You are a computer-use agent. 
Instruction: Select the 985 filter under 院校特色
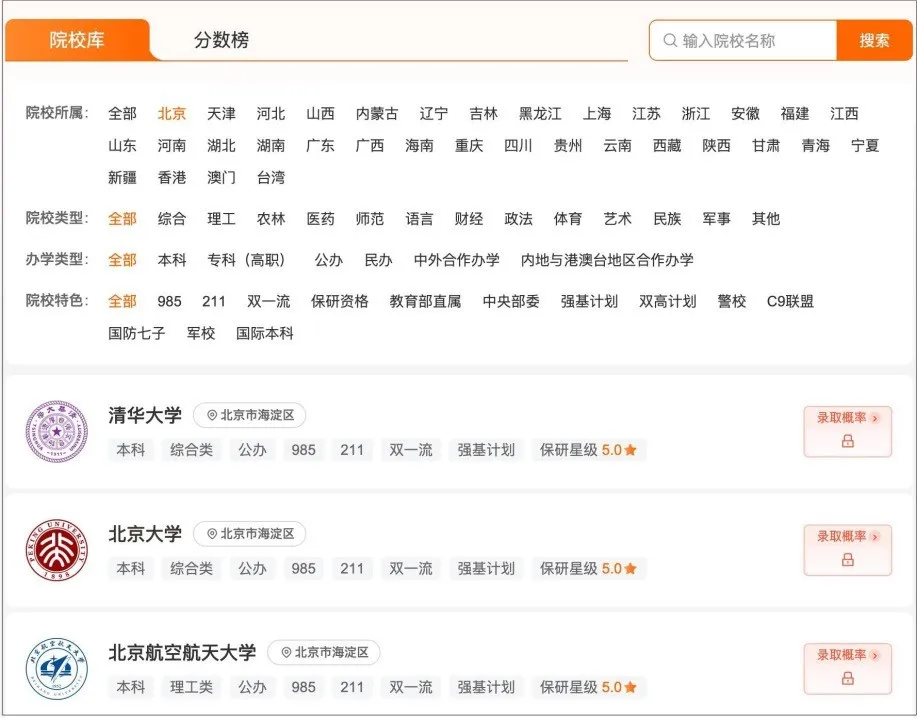tap(169, 301)
